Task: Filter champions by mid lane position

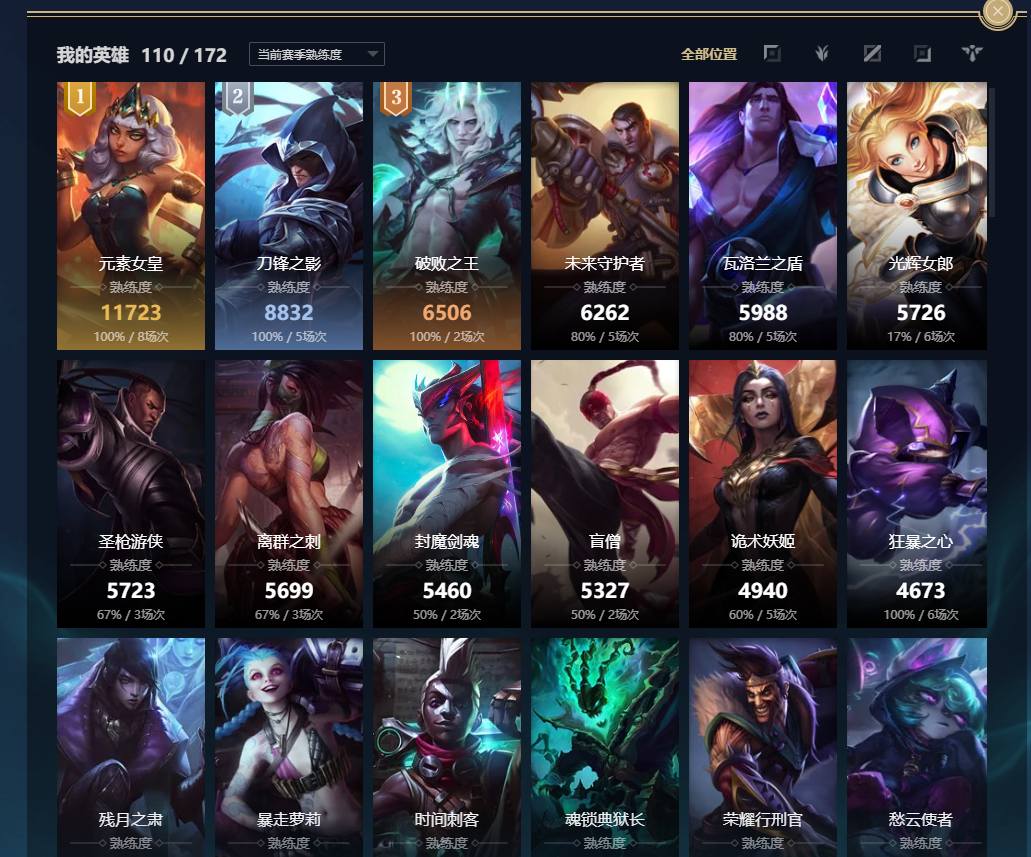Action: [872, 53]
